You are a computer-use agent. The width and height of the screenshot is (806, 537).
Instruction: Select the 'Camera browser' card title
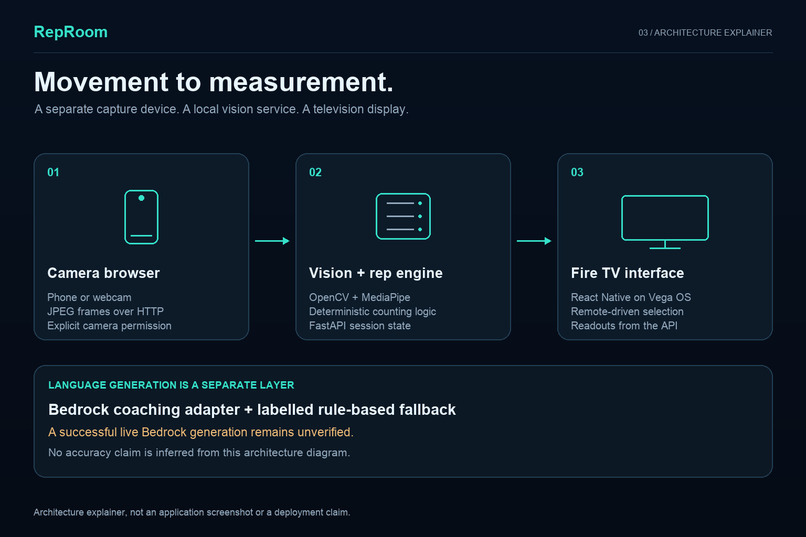[x=103, y=273]
